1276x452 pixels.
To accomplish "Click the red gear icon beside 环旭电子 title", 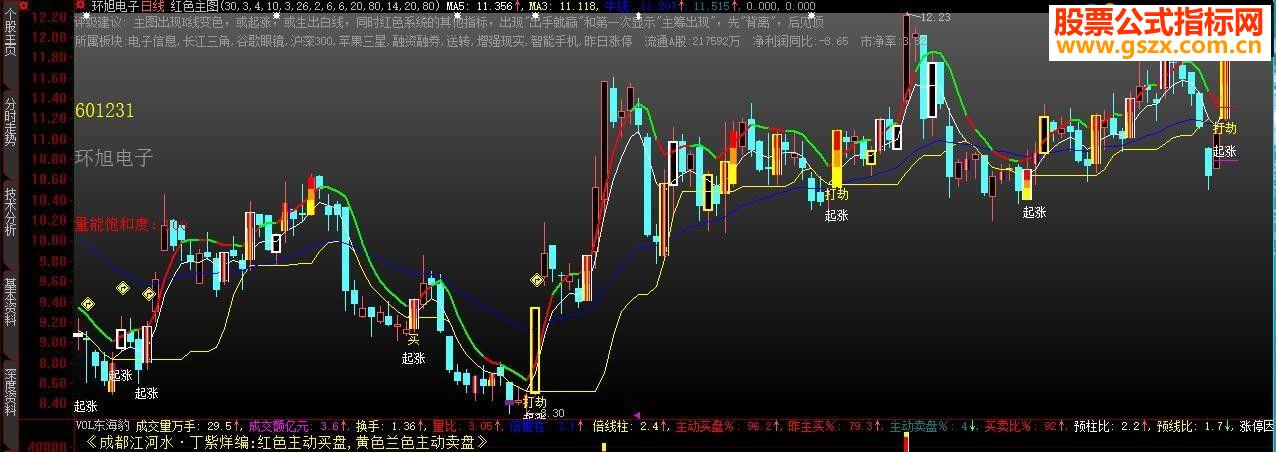I will tap(82, 5).
